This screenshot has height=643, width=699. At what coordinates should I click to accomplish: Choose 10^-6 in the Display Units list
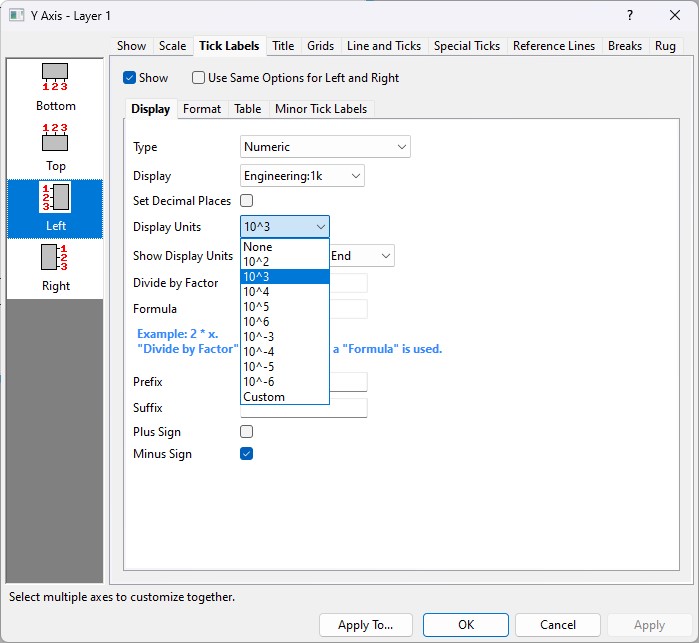[x=285, y=382]
